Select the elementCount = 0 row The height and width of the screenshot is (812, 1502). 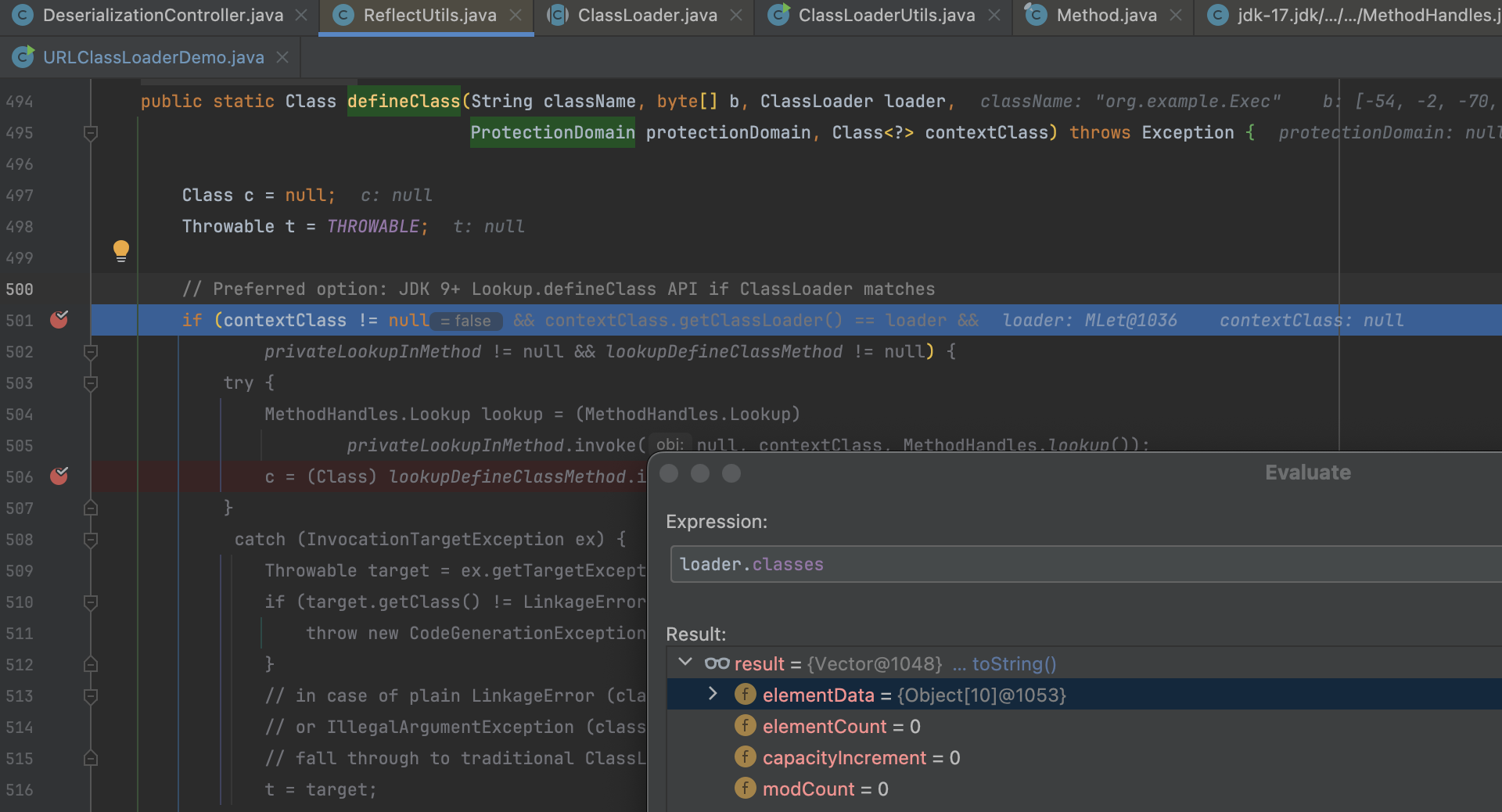pos(1084,727)
